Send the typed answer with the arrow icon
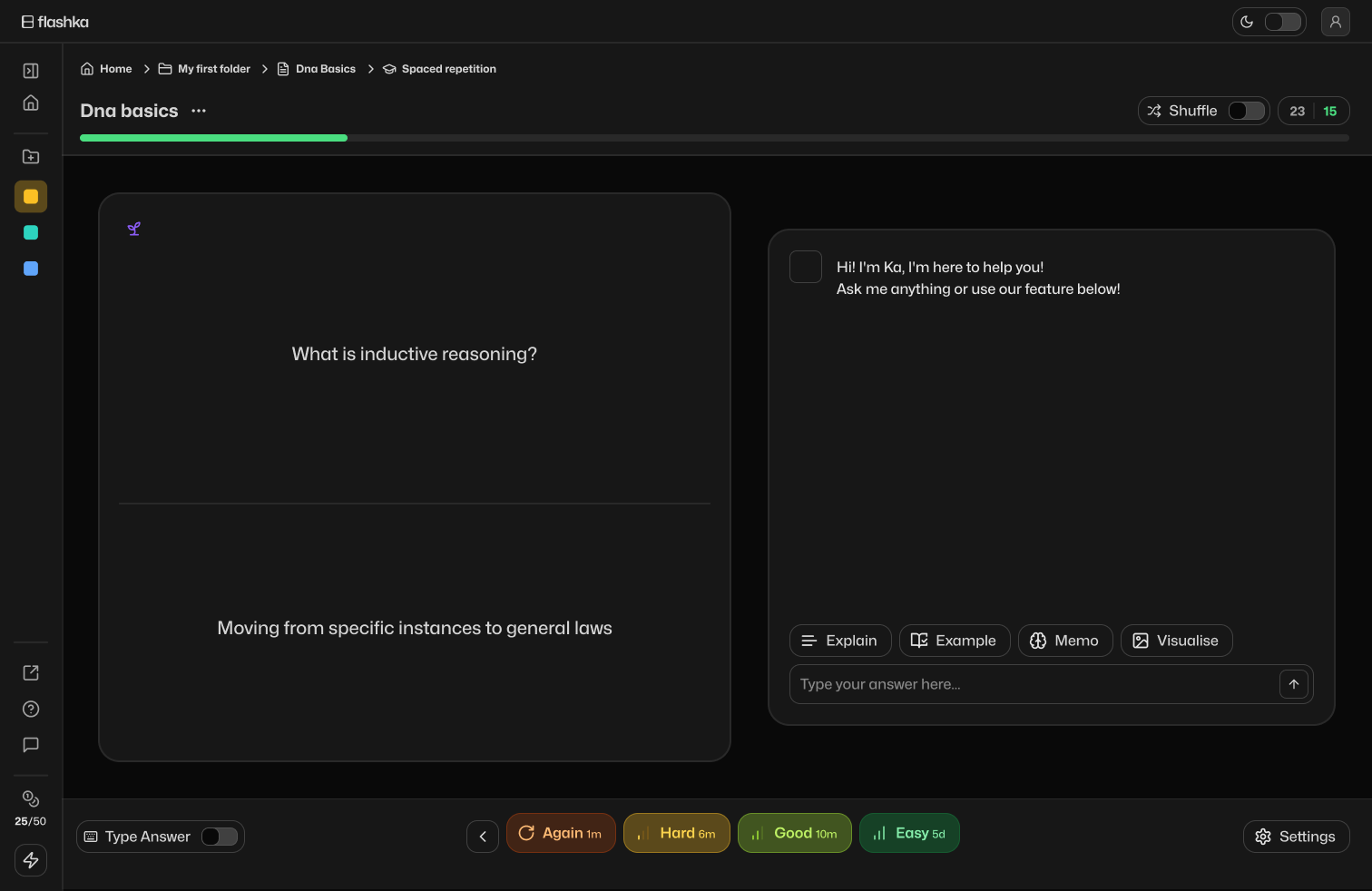 (1293, 684)
